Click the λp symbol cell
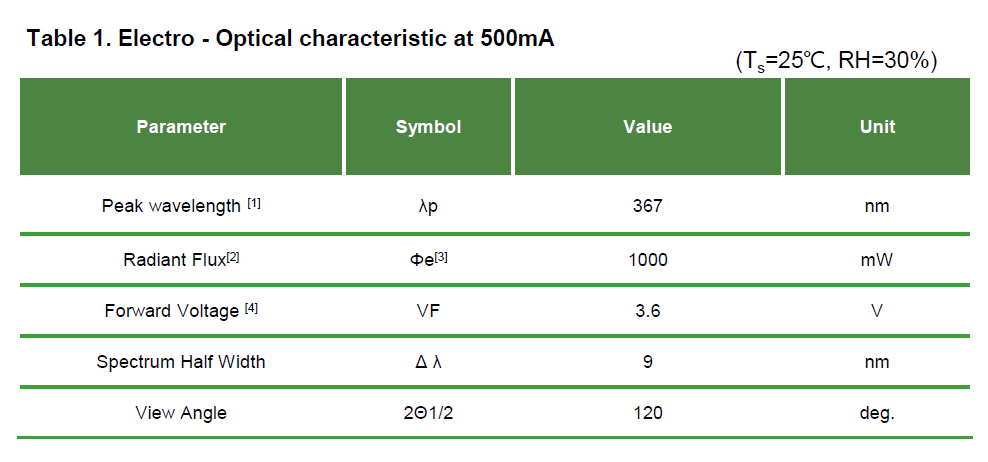The height and width of the screenshot is (462, 988). click(428, 207)
